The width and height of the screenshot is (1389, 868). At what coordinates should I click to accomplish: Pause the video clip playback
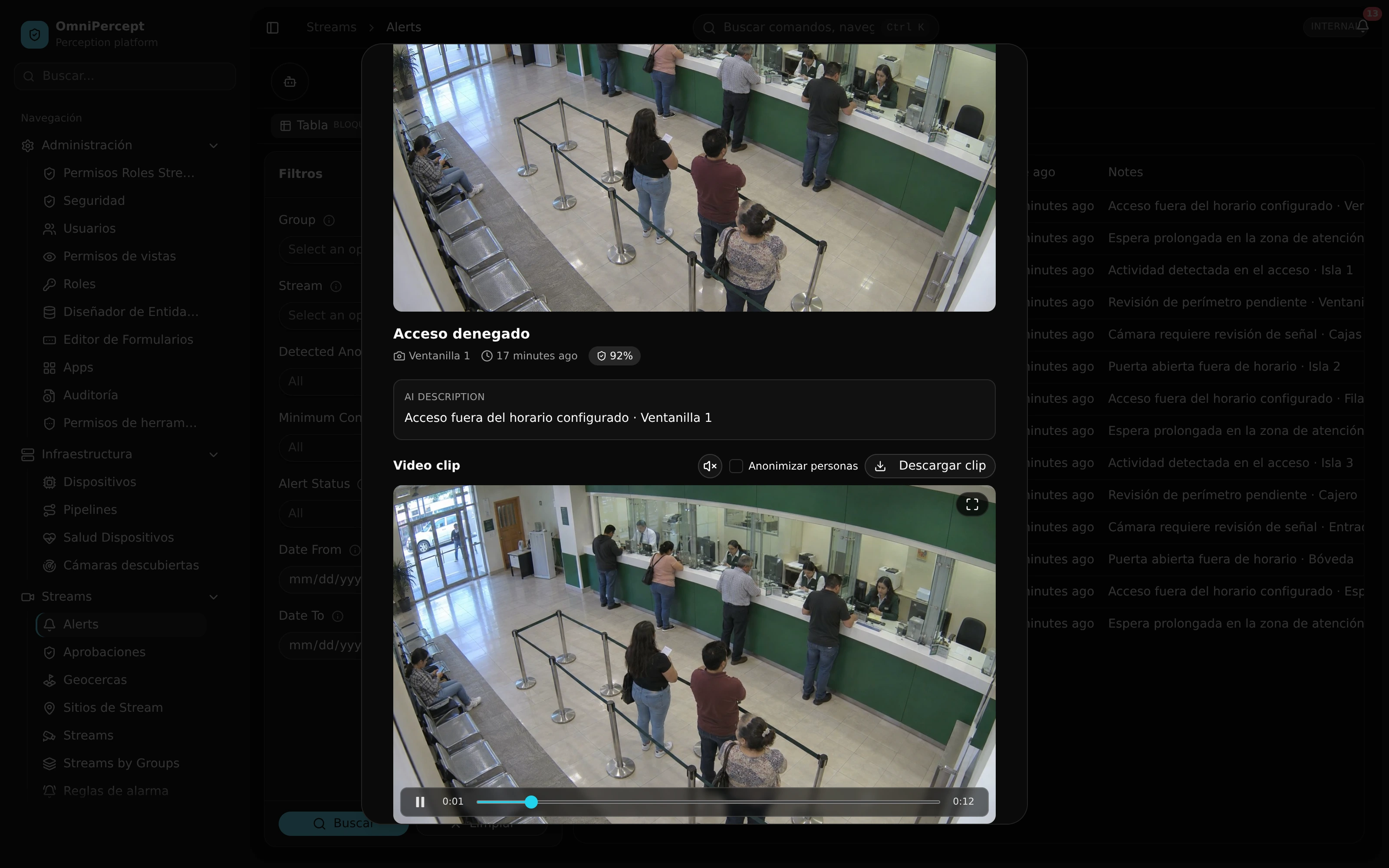tap(420, 802)
